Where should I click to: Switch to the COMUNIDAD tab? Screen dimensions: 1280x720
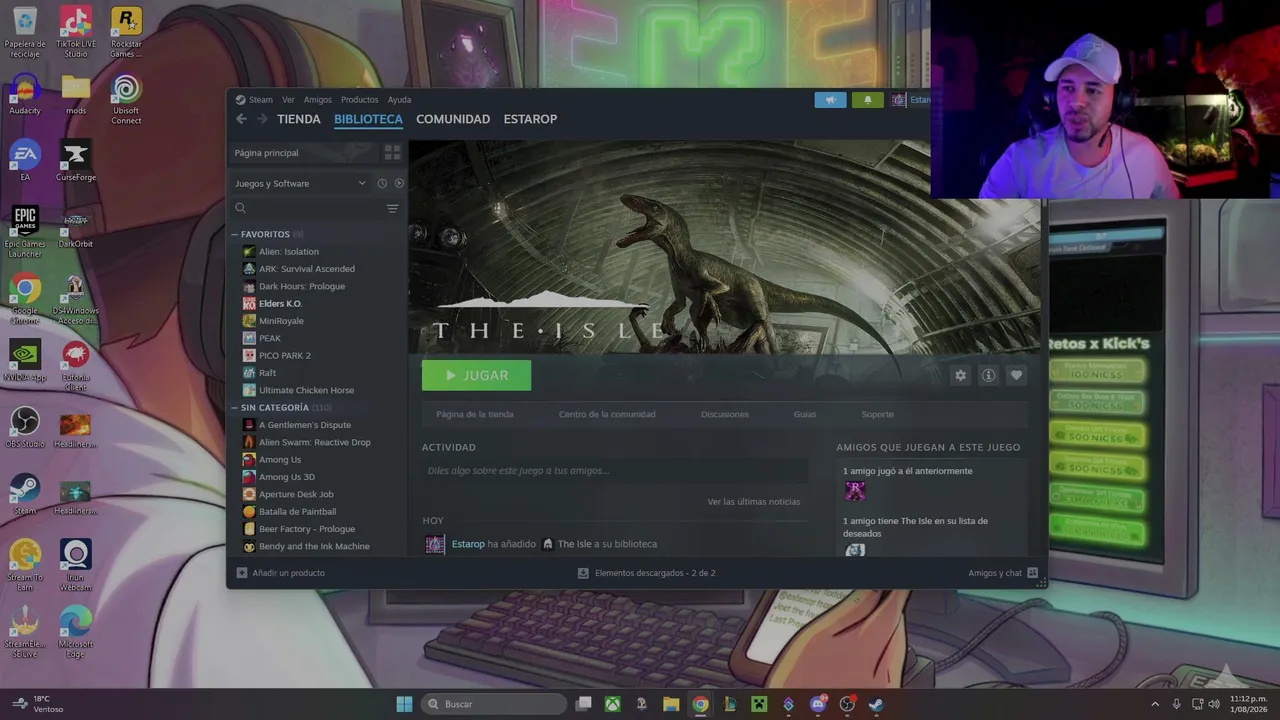453,119
